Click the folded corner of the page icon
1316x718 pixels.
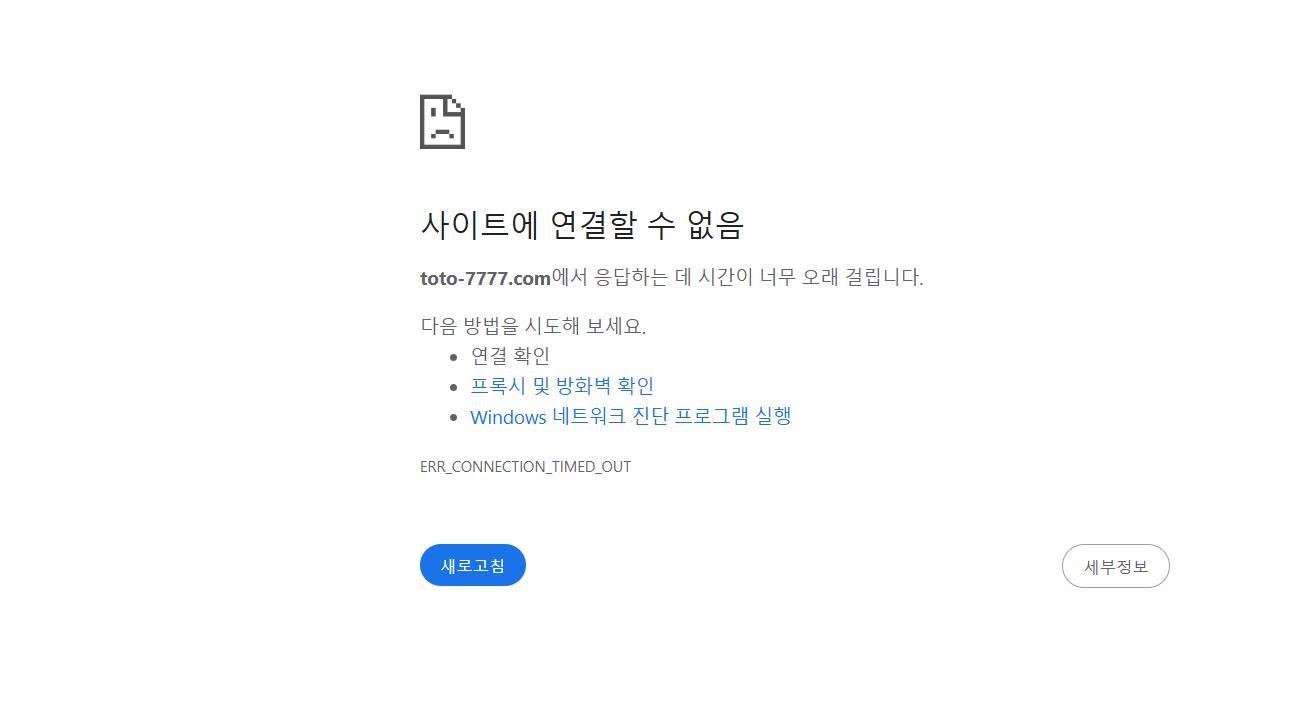[x=457, y=103]
